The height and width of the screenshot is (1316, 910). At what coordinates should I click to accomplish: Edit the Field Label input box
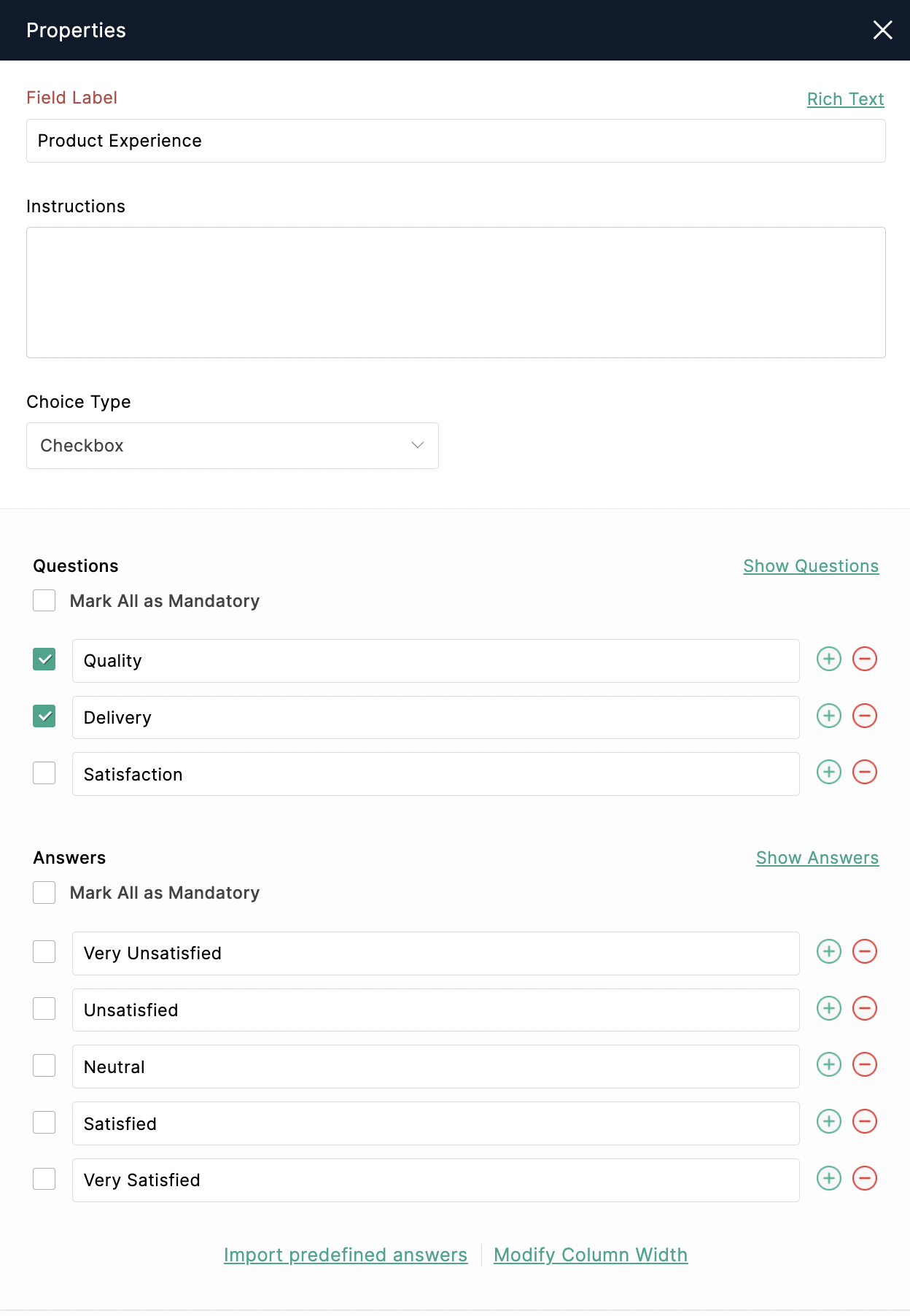(456, 141)
